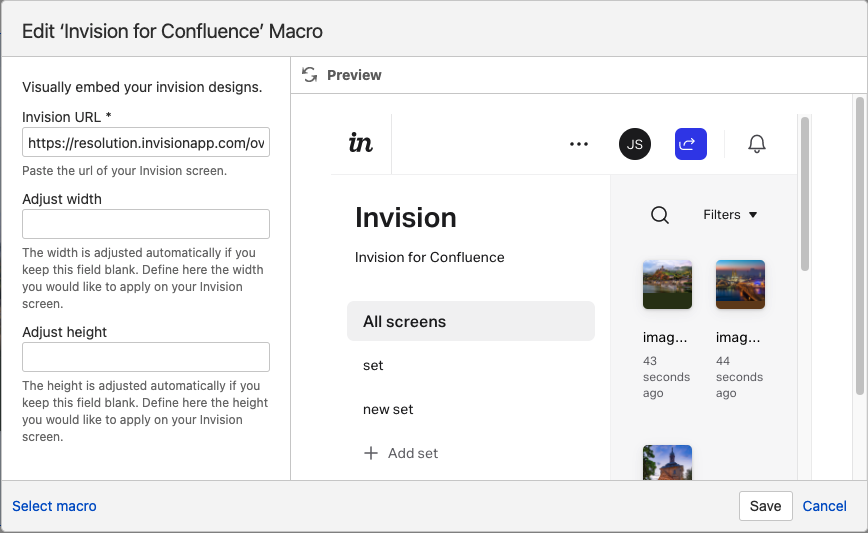Open the 'new set' list item
Screen dimensions: 868x533
click(388, 410)
